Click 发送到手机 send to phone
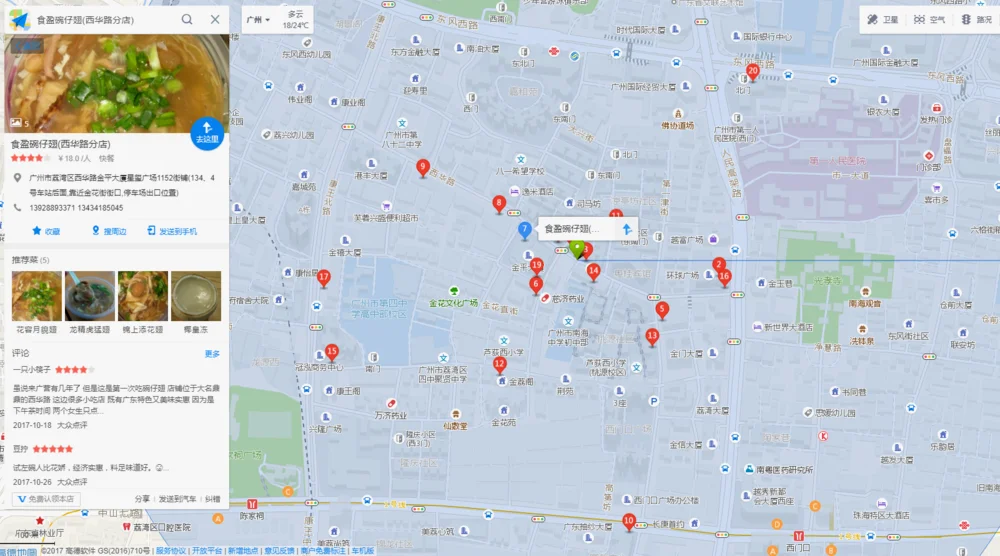This screenshot has width=1000, height=556. (172, 231)
